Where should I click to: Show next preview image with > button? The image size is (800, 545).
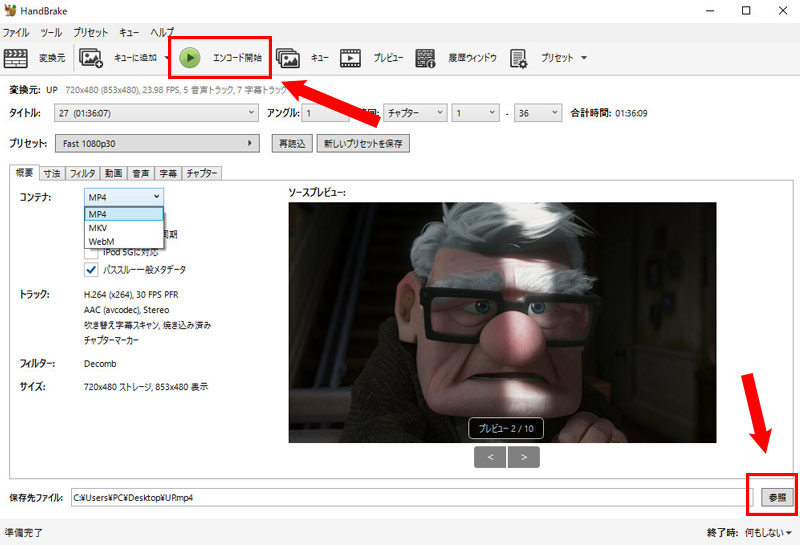pyautogui.click(x=523, y=457)
